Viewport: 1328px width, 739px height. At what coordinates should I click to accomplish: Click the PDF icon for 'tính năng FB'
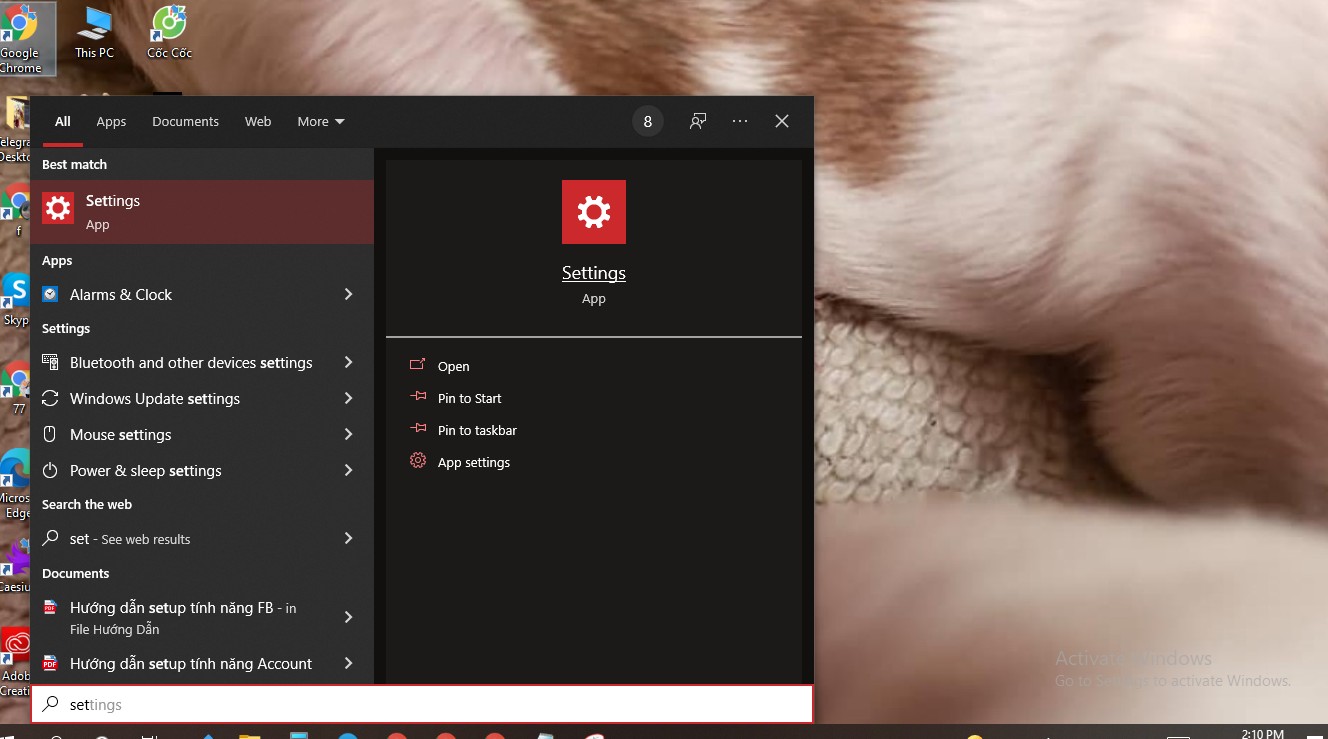click(50, 607)
